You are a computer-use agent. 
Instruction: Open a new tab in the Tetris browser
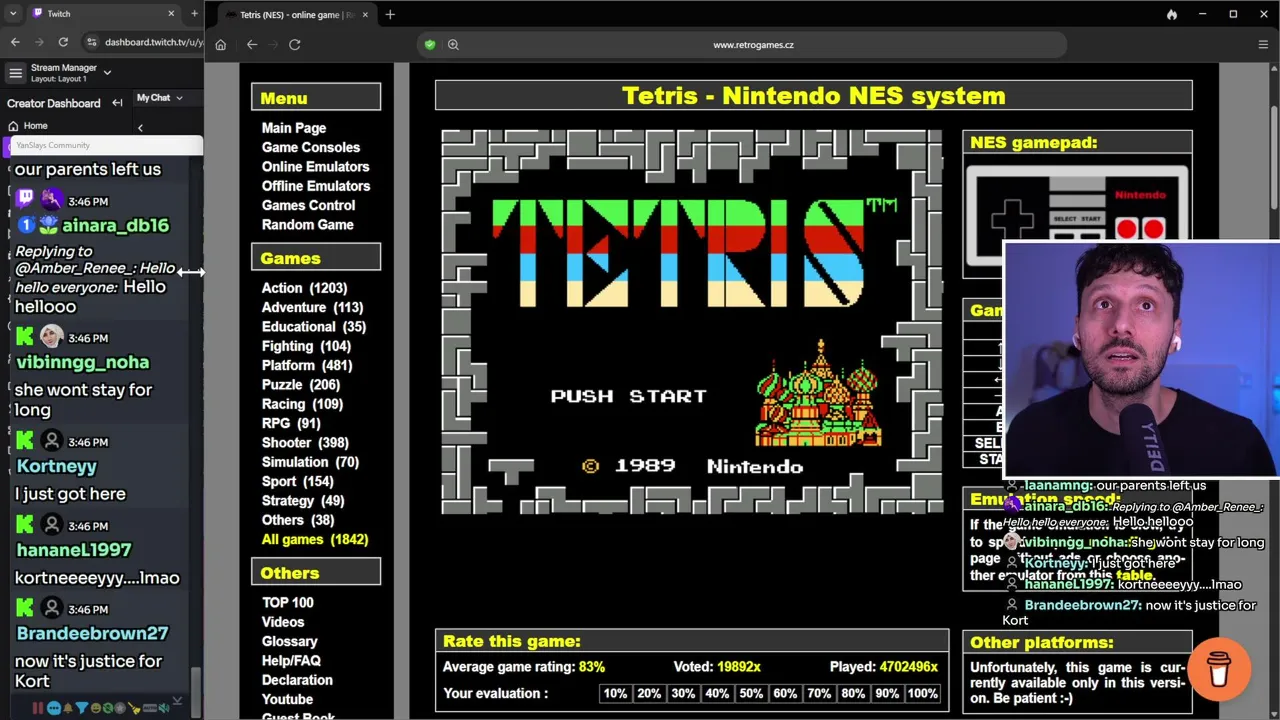tap(390, 15)
